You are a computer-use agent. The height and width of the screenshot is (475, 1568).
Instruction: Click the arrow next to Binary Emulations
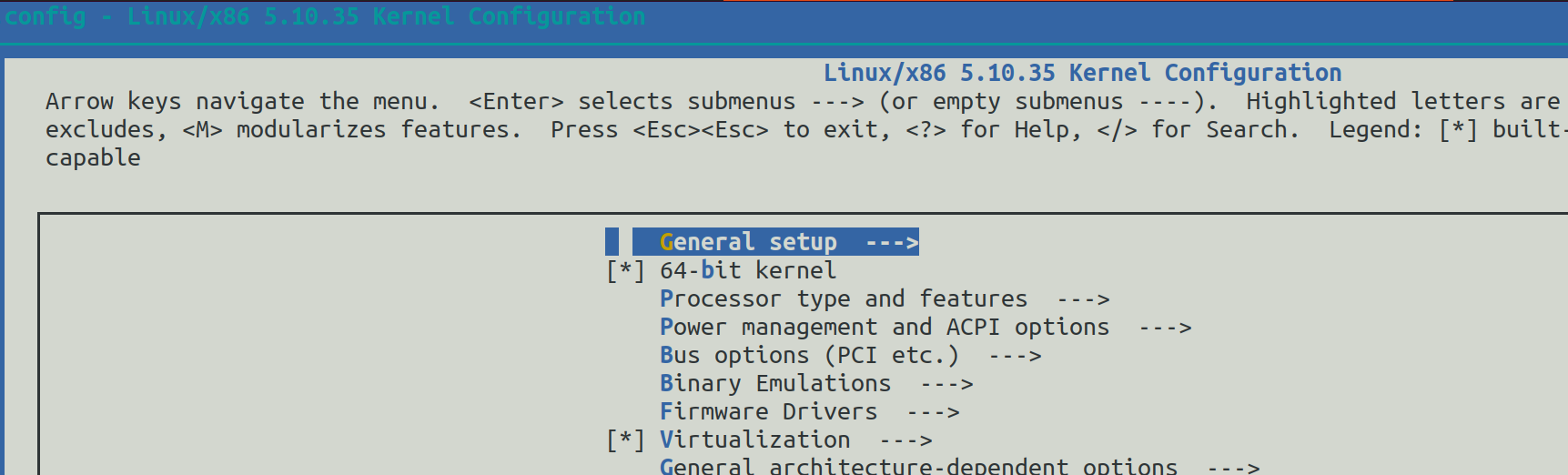tap(946, 384)
